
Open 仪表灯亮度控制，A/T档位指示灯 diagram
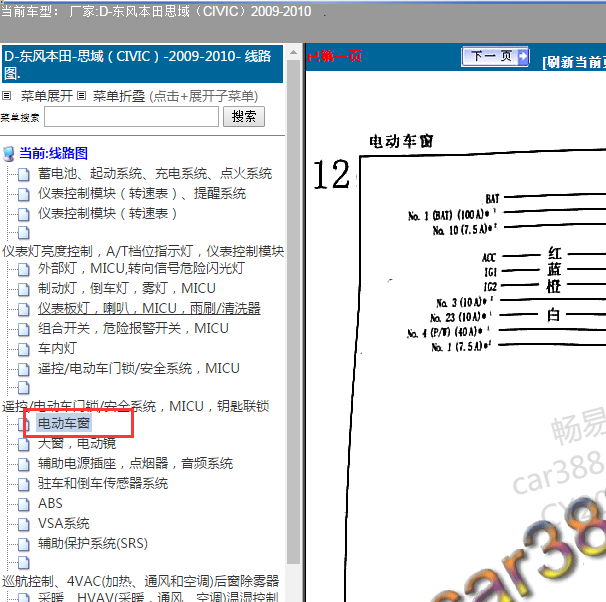coord(143,252)
